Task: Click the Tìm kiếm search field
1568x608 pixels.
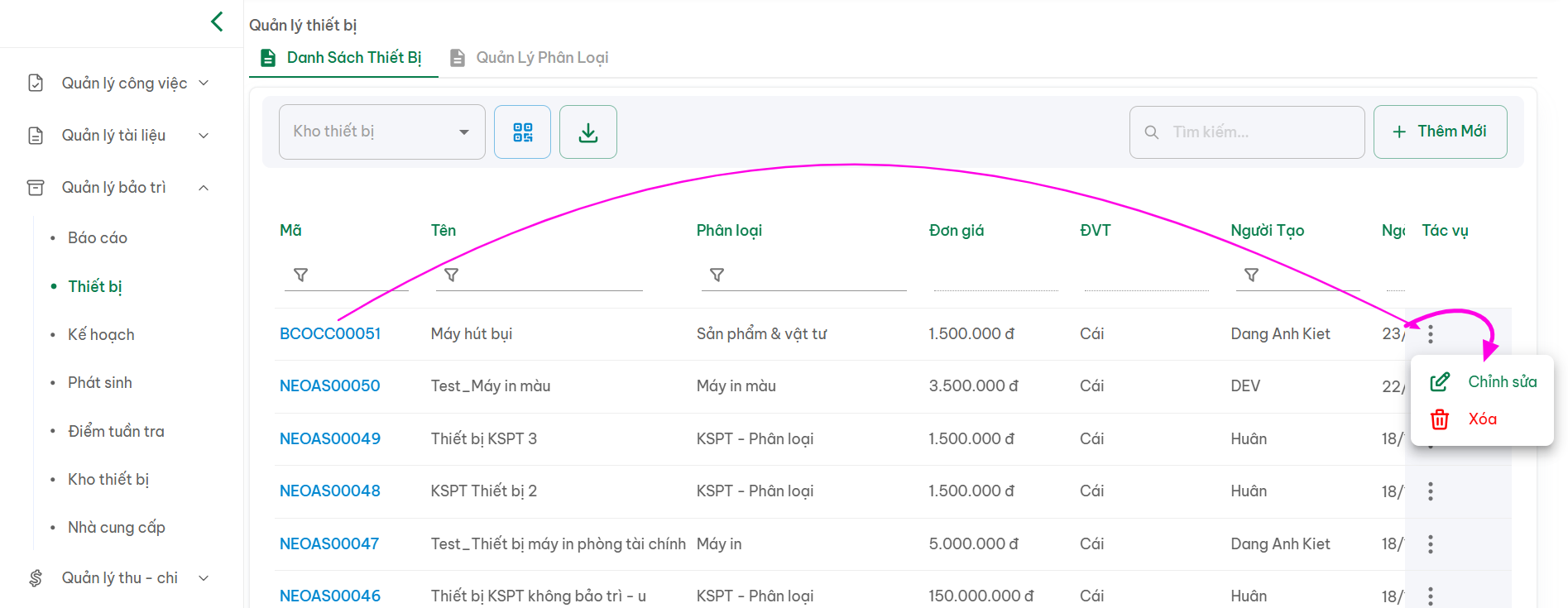Action: [1254, 132]
